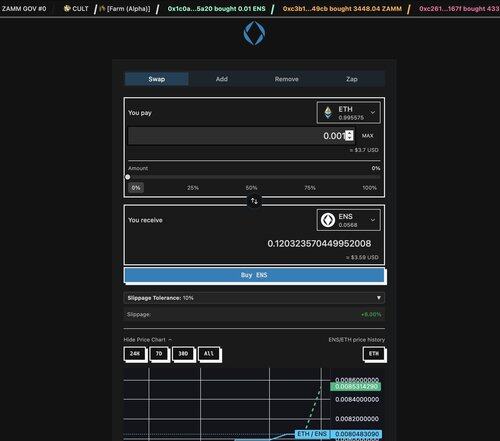Switch to the Add tab
The image size is (500, 441).
tap(222, 79)
